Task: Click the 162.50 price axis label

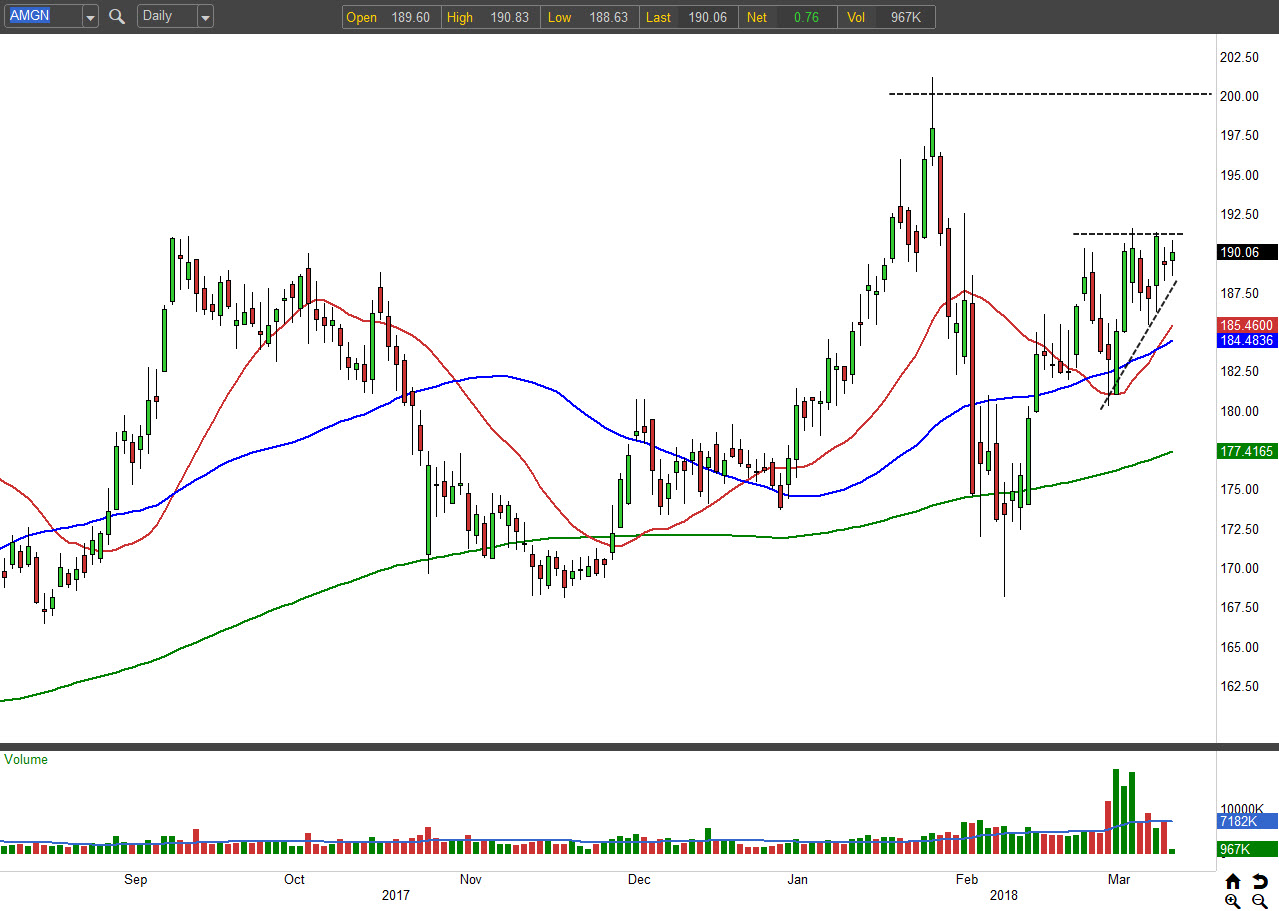Action: 1240,686
